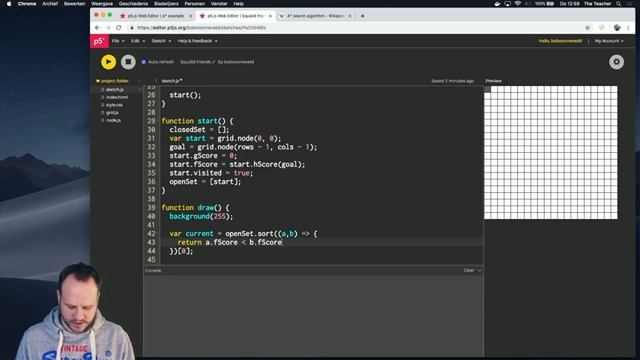
Task: Open the Wi-Fi status menu
Action: point(518,4)
